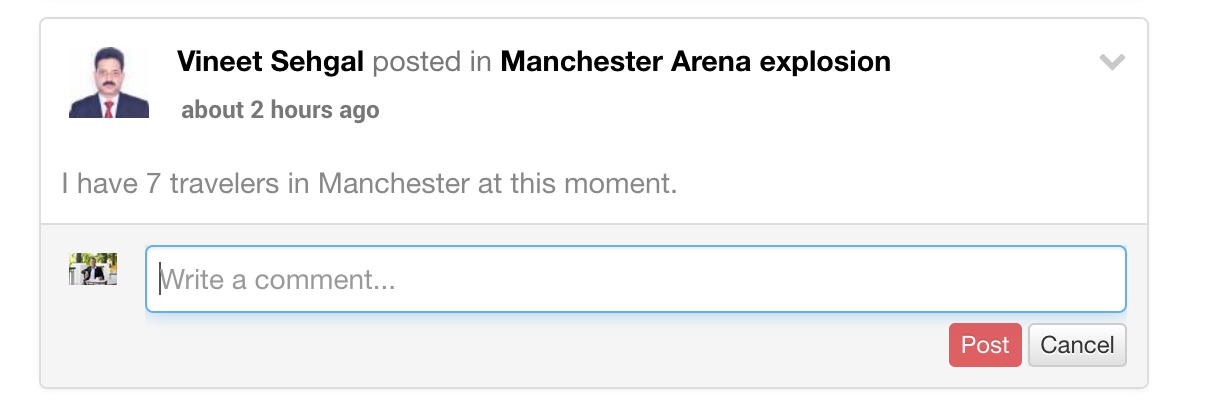
Task: Click the red Post button
Action: (985, 345)
